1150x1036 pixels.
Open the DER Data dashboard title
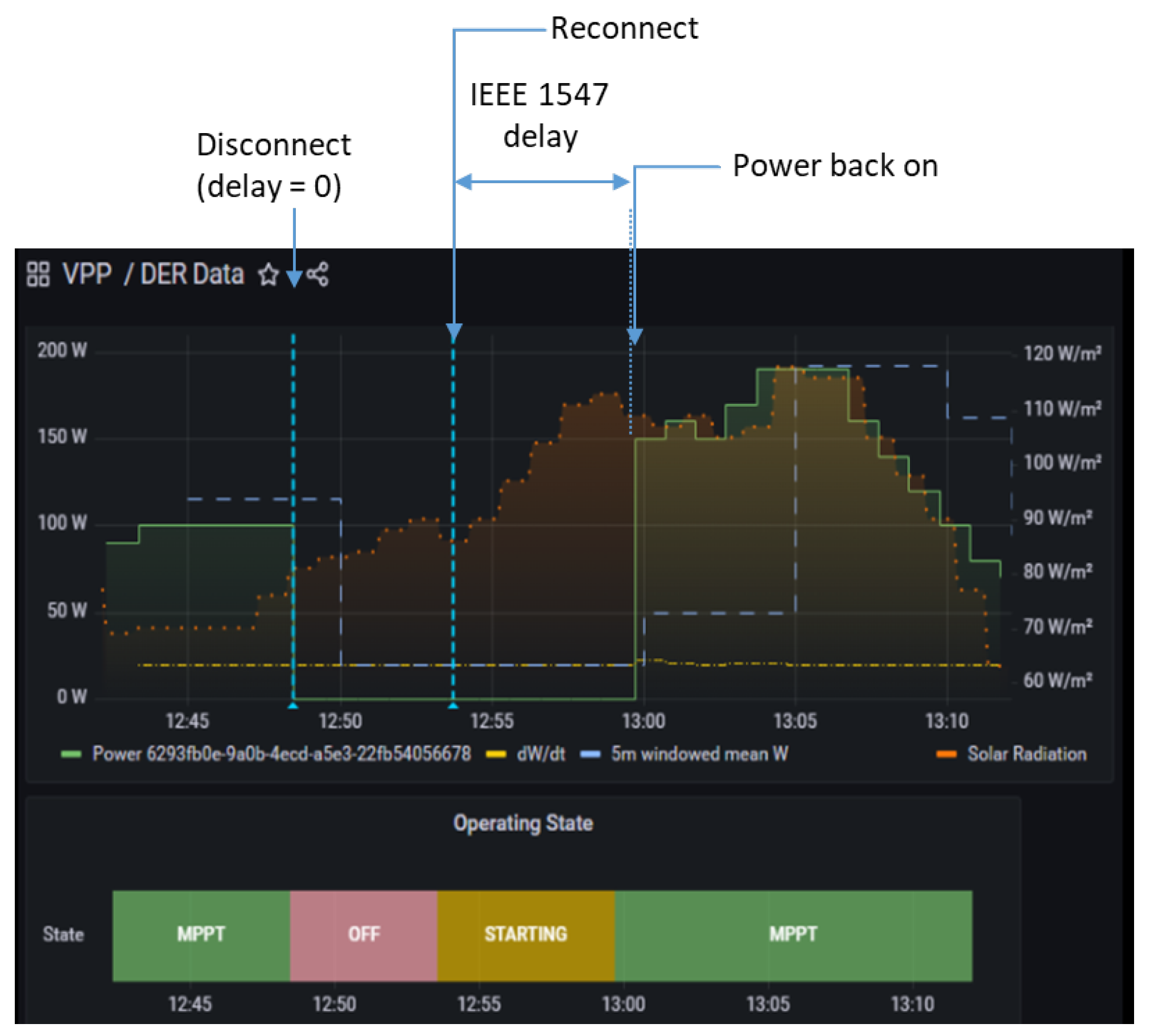192,274
